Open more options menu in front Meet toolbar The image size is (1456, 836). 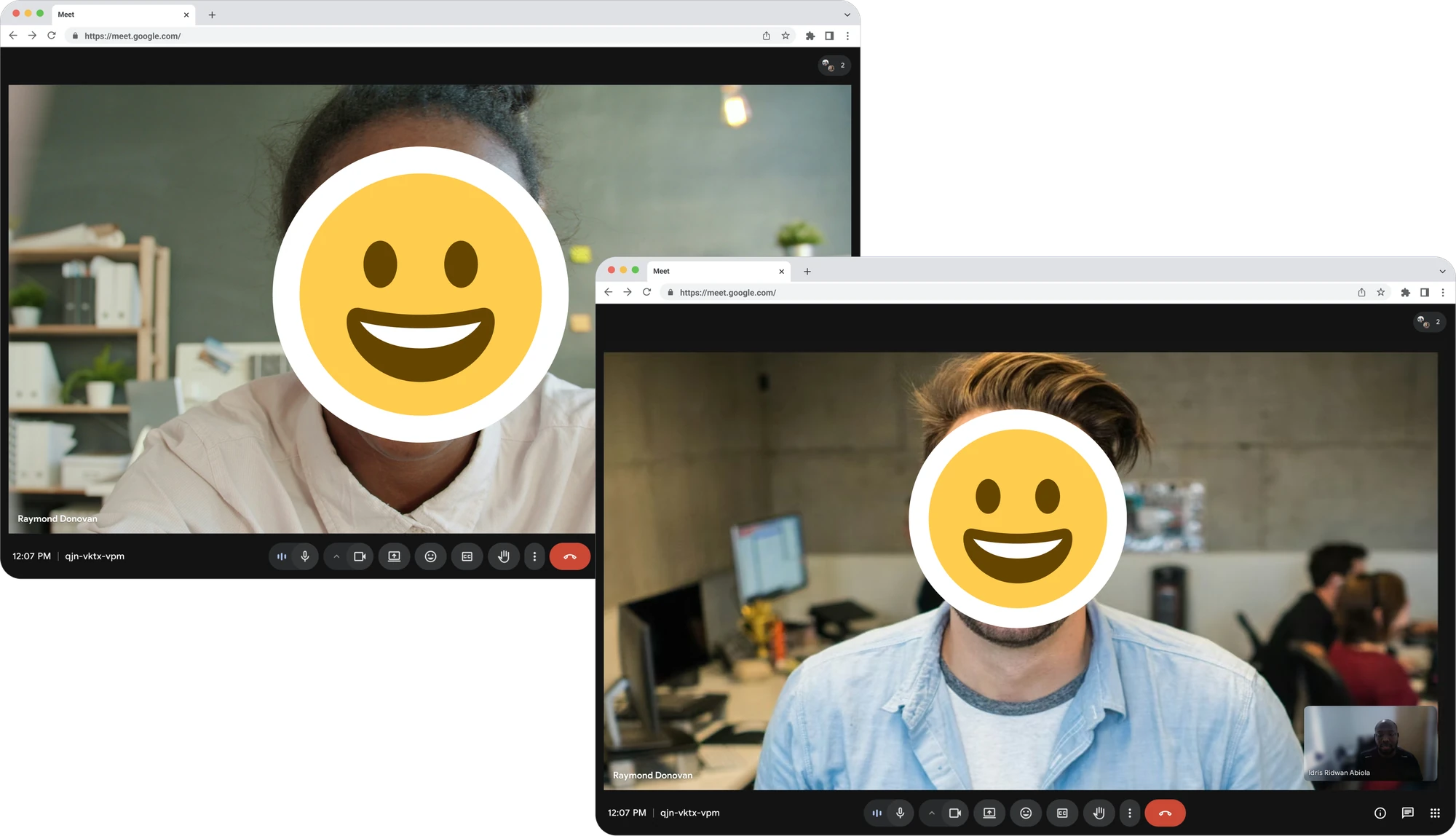click(x=1130, y=813)
